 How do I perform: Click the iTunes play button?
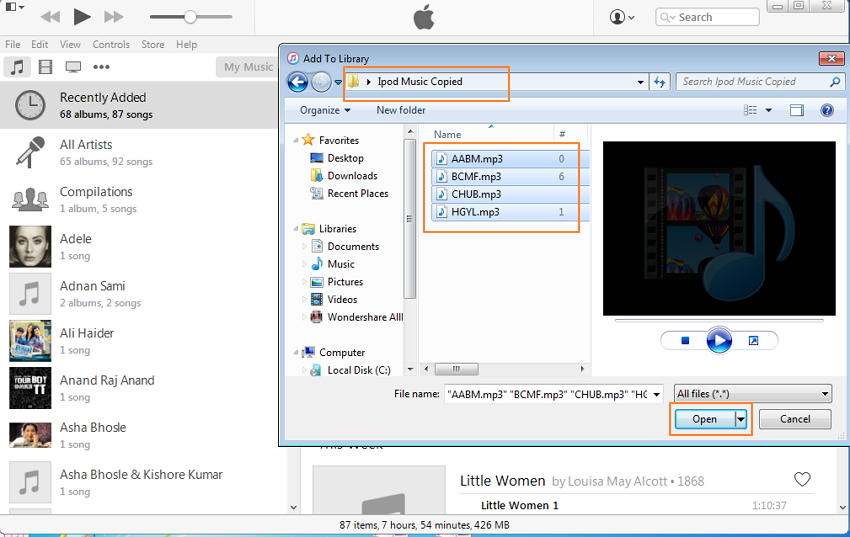tap(82, 16)
